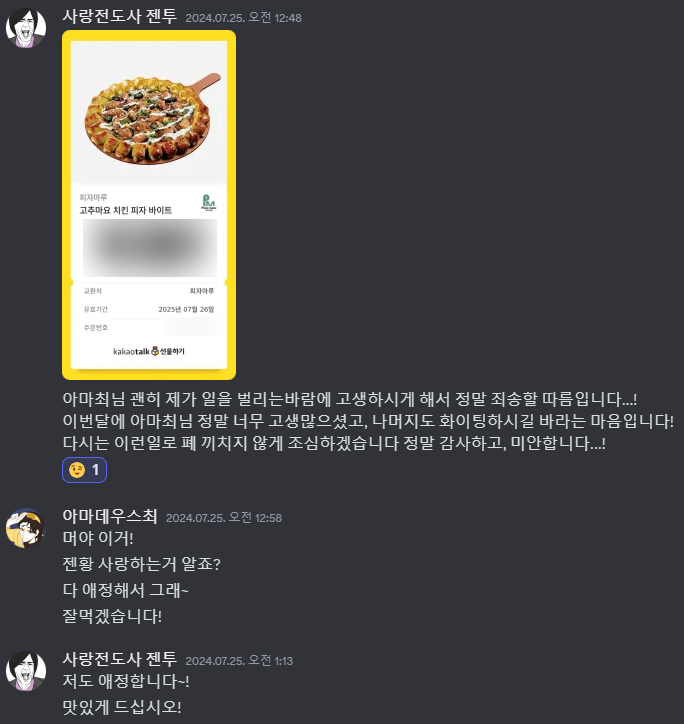The image size is (684, 724).
Task: Click the blurred barcode area of the gift card
Action: pyautogui.click(x=150, y=248)
